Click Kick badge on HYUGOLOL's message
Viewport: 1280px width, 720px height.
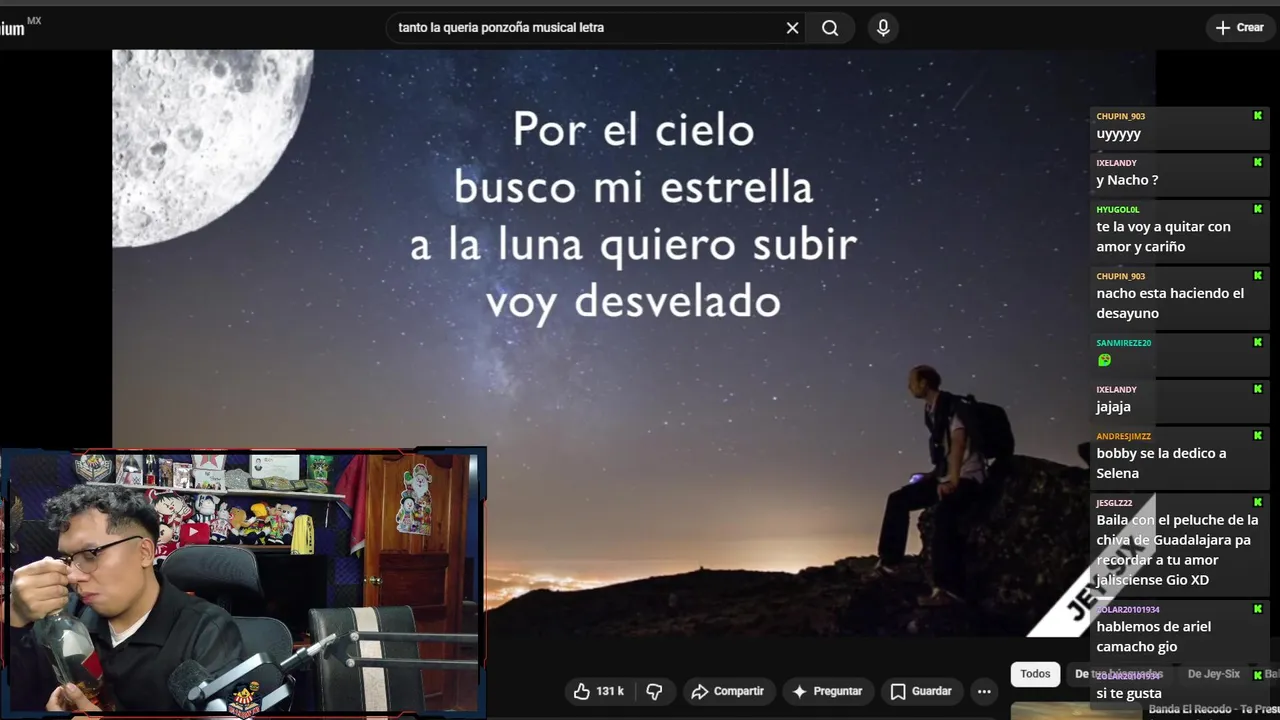[x=1258, y=209]
